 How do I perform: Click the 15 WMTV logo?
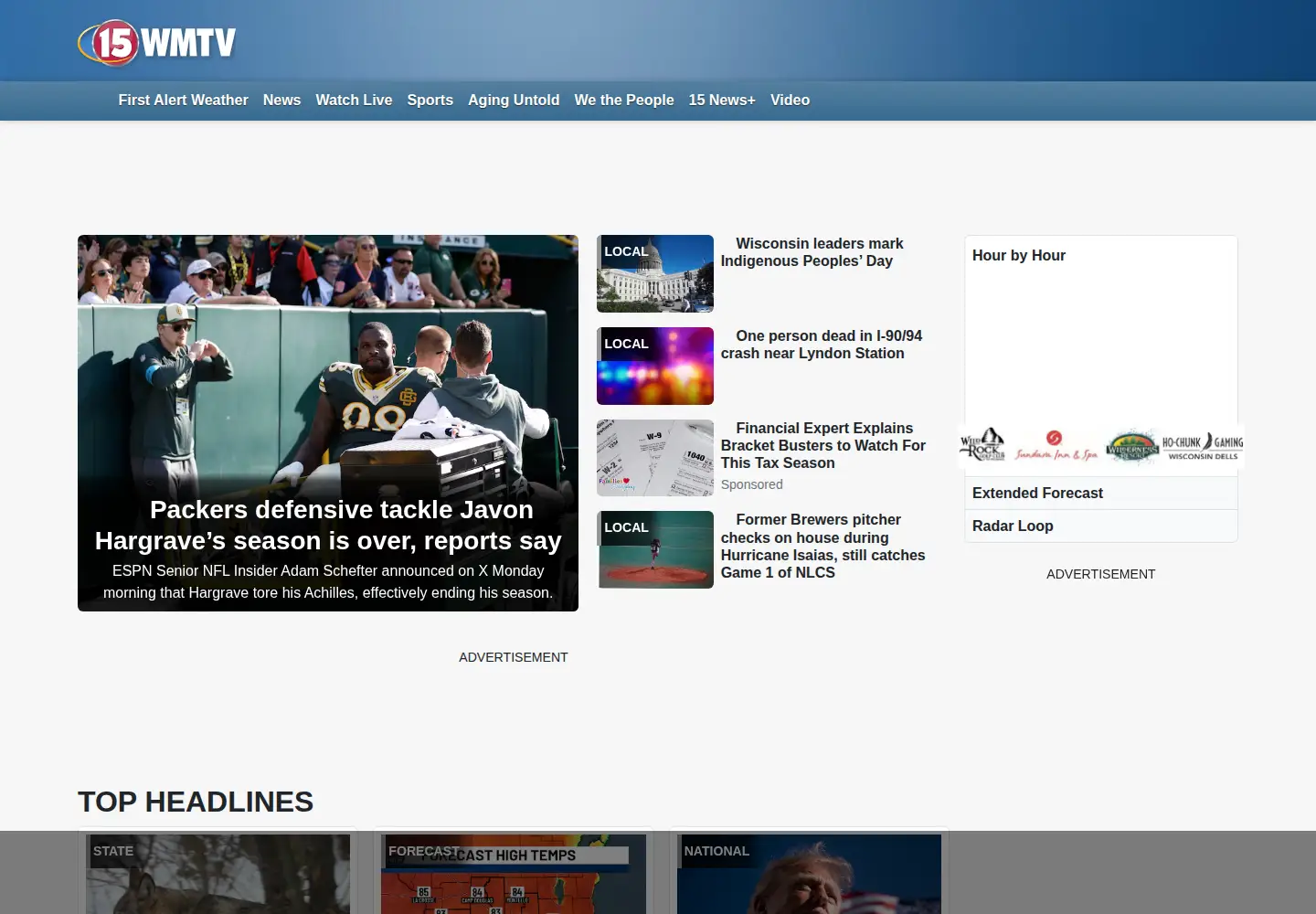pyautogui.click(x=157, y=42)
